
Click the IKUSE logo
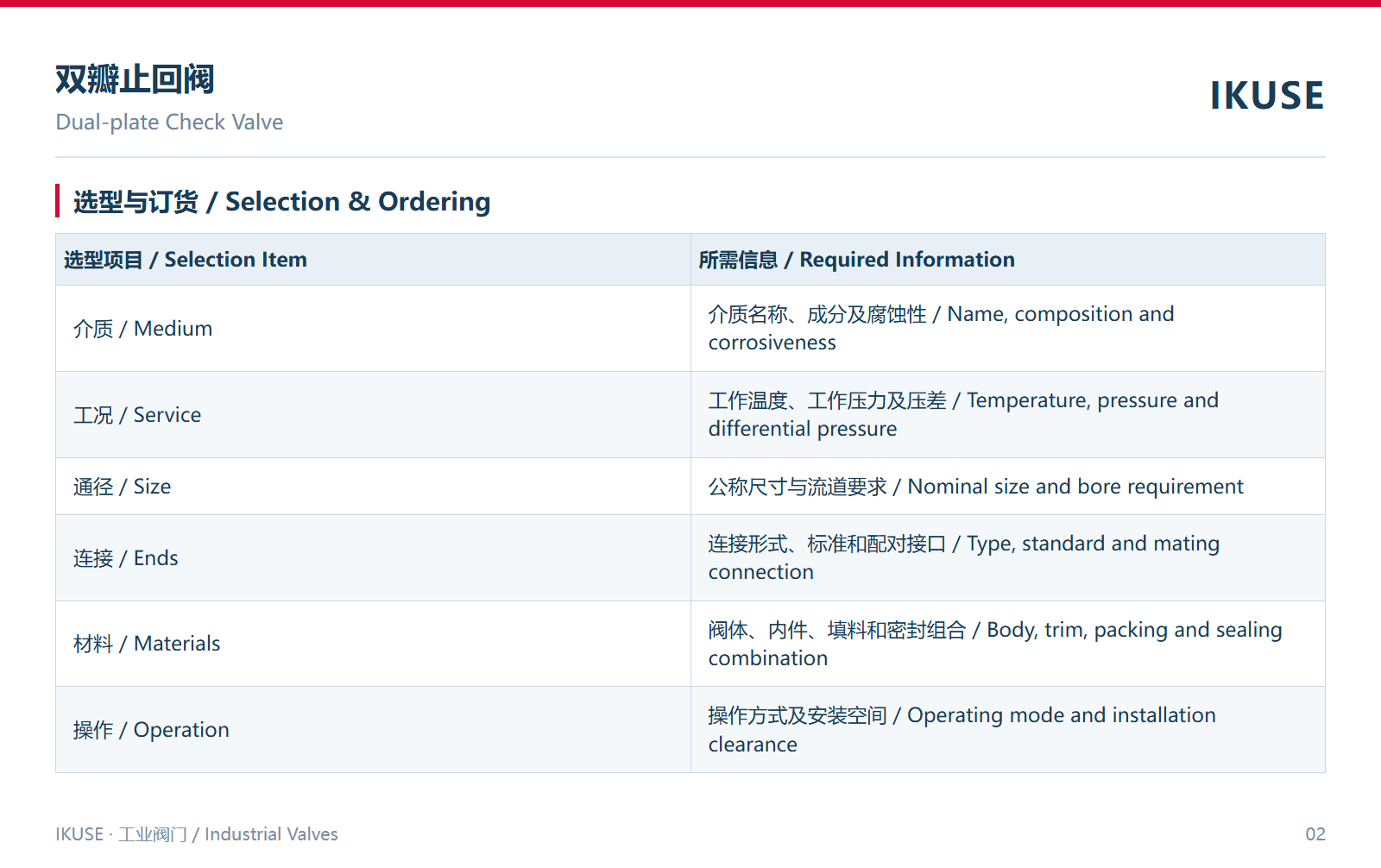1267,95
